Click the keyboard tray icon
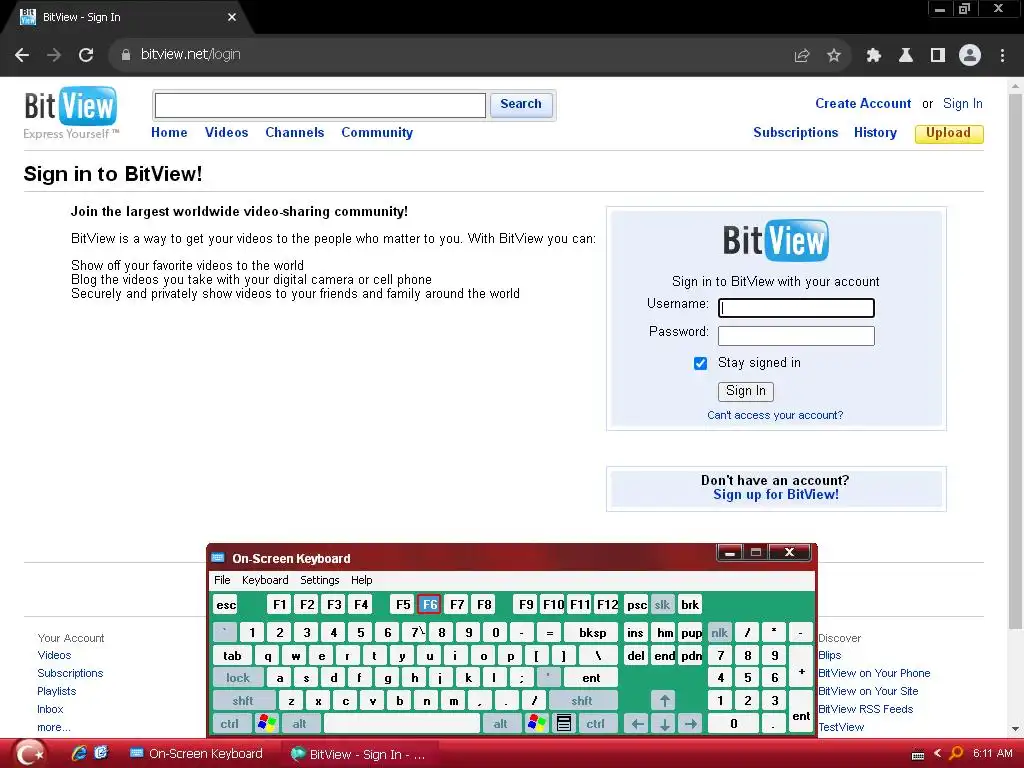The height and width of the screenshot is (768, 1024). click(x=918, y=755)
